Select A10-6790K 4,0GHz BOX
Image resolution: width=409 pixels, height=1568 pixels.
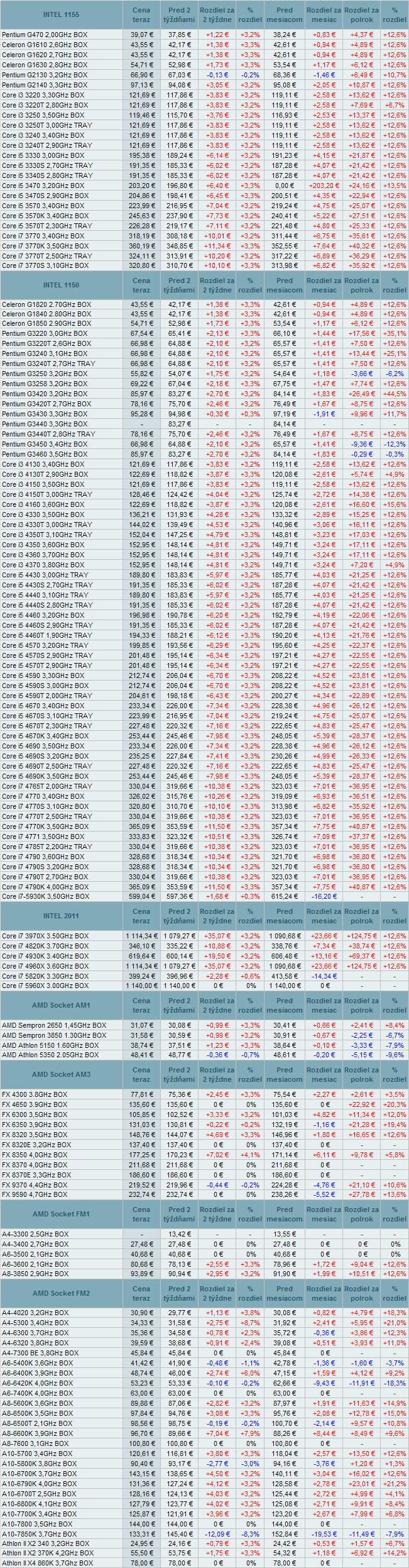(40, 1484)
